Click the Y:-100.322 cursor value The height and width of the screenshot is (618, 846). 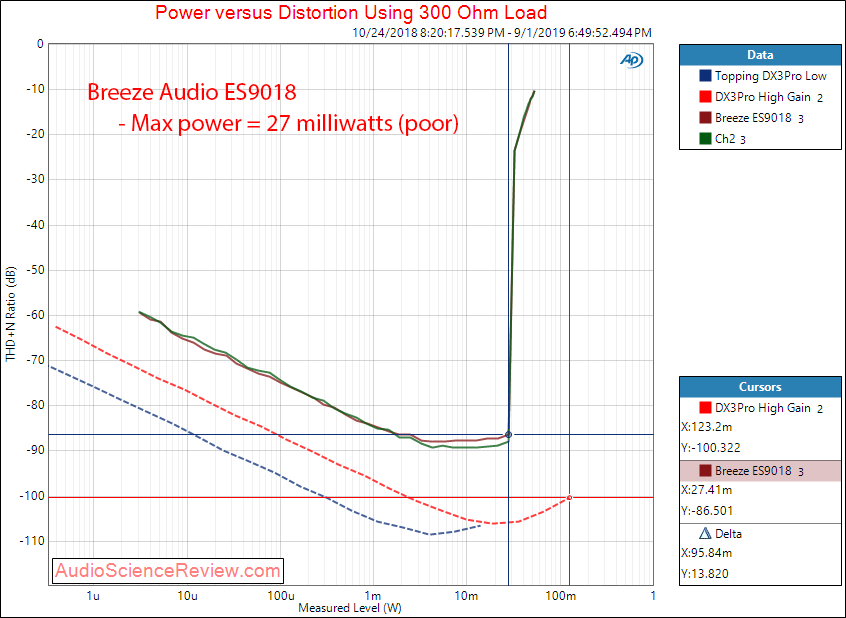point(711,448)
